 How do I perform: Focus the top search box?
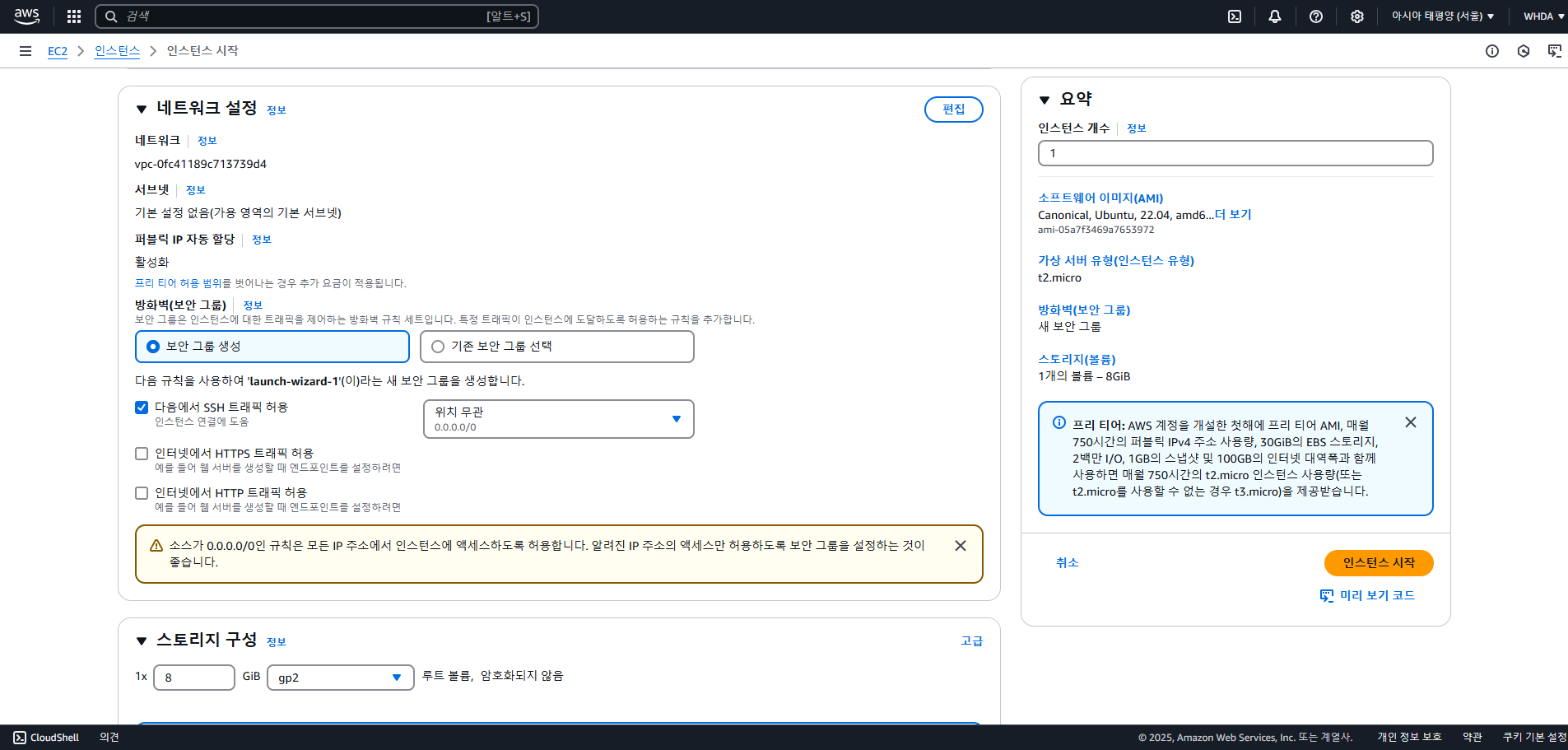coord(317,16)
